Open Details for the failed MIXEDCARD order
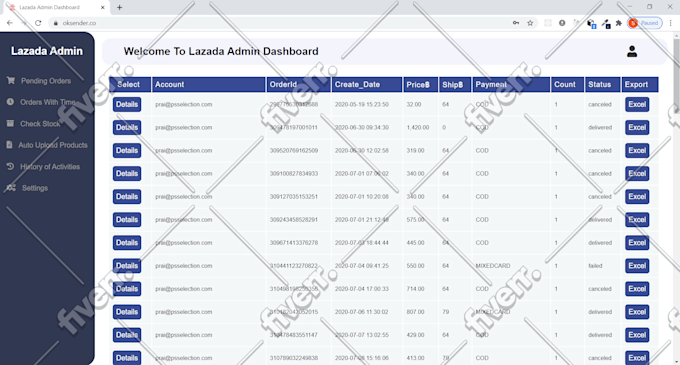 (x=127, y=266)
